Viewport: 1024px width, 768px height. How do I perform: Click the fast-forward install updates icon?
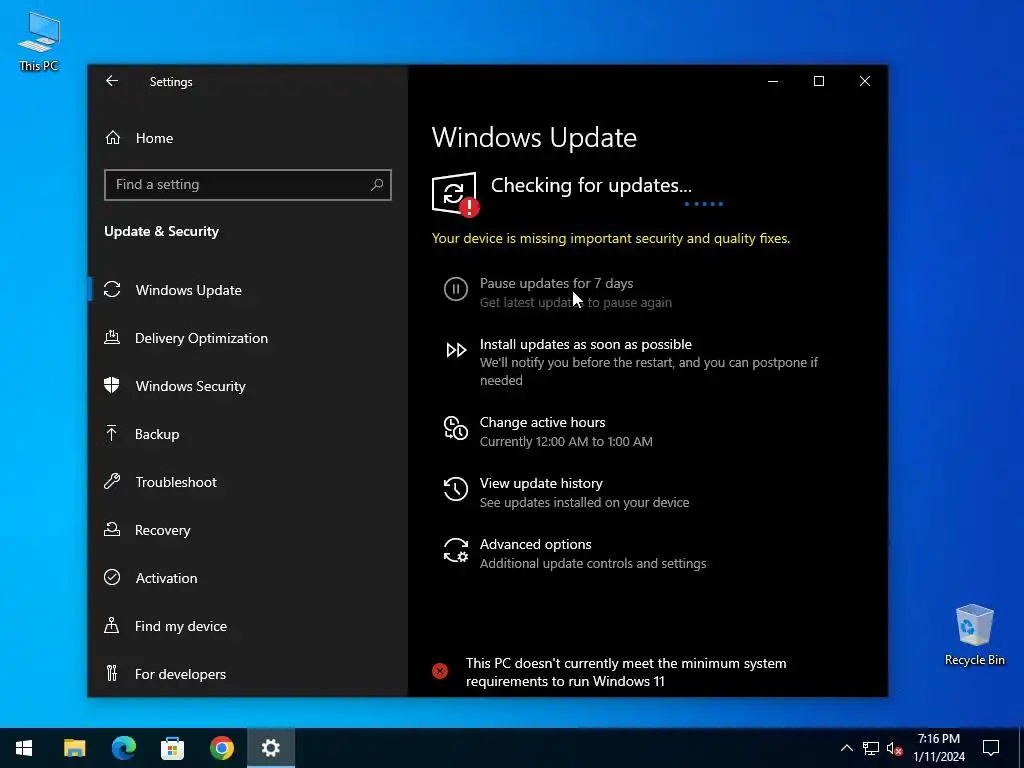point(456,350)
